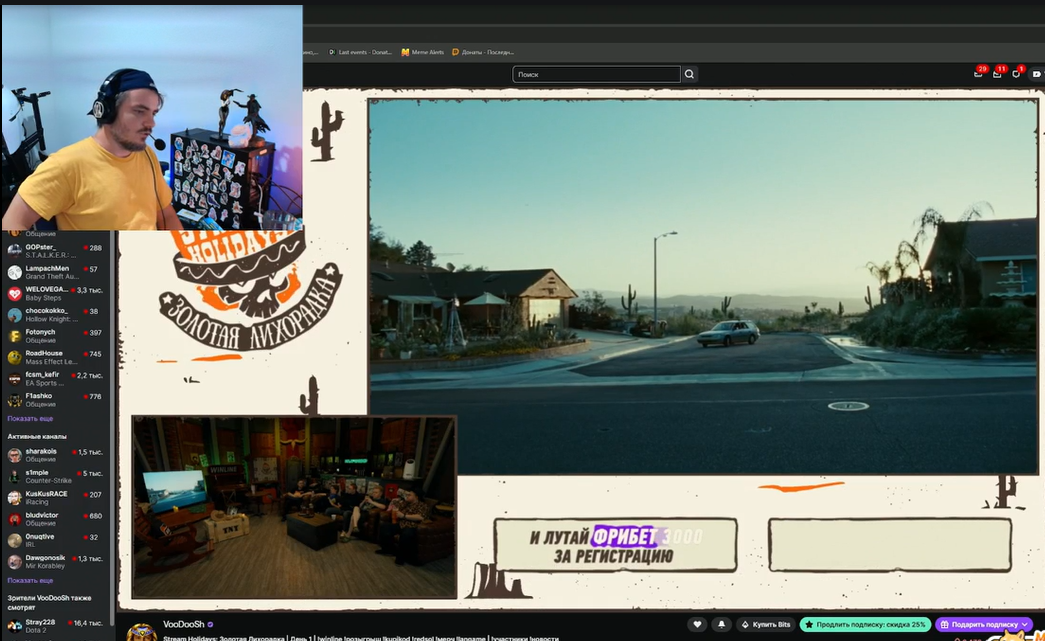Screen dimensions: 1045x641
Task: Click Зрители VooDooSh также смотрят heading
Action: pyautogui.click(x=49, y=602)
